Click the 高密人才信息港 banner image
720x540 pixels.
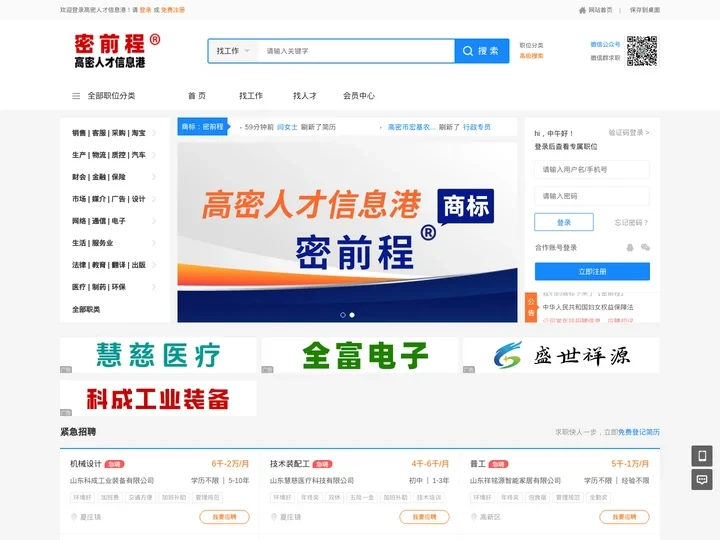click(347, 232)
